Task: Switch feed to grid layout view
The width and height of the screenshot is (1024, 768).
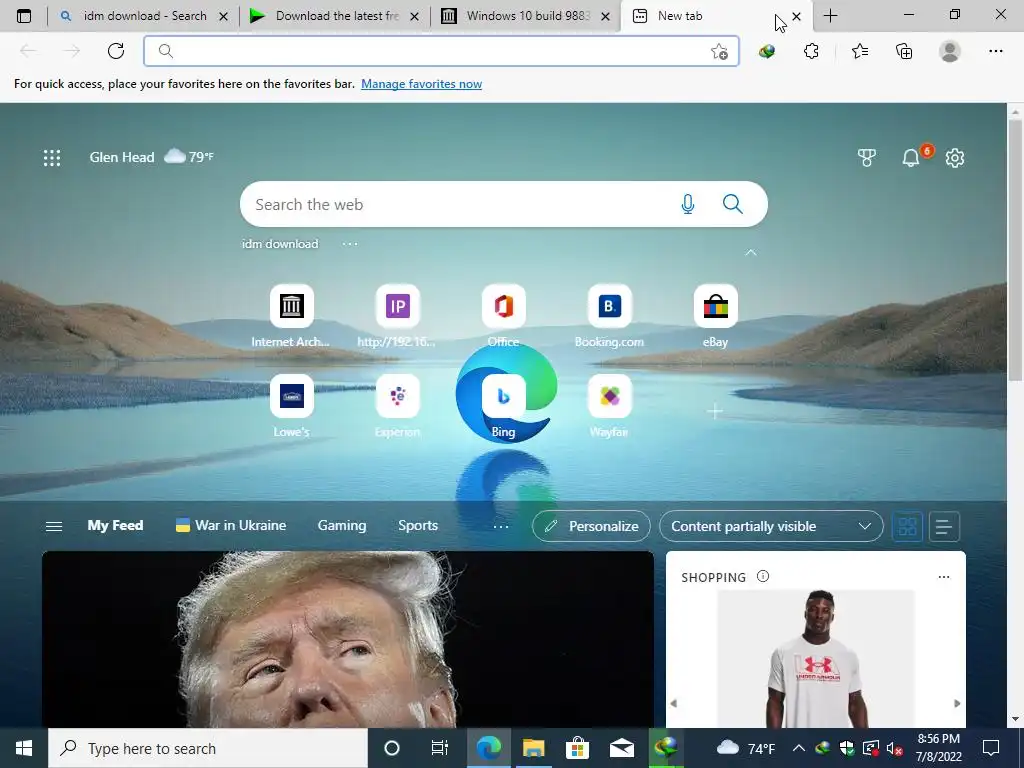Action: click(907, 526)
